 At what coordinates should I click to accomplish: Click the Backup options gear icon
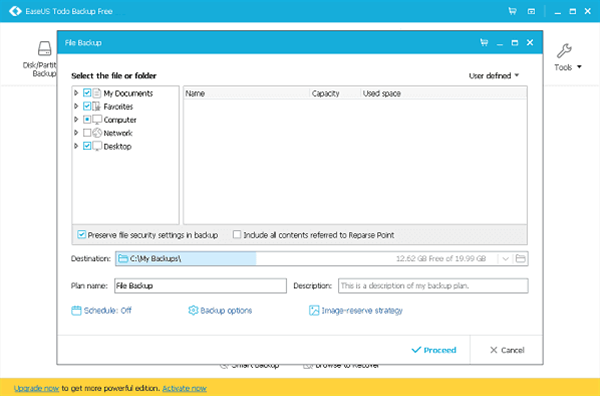(x=193, y=310)
